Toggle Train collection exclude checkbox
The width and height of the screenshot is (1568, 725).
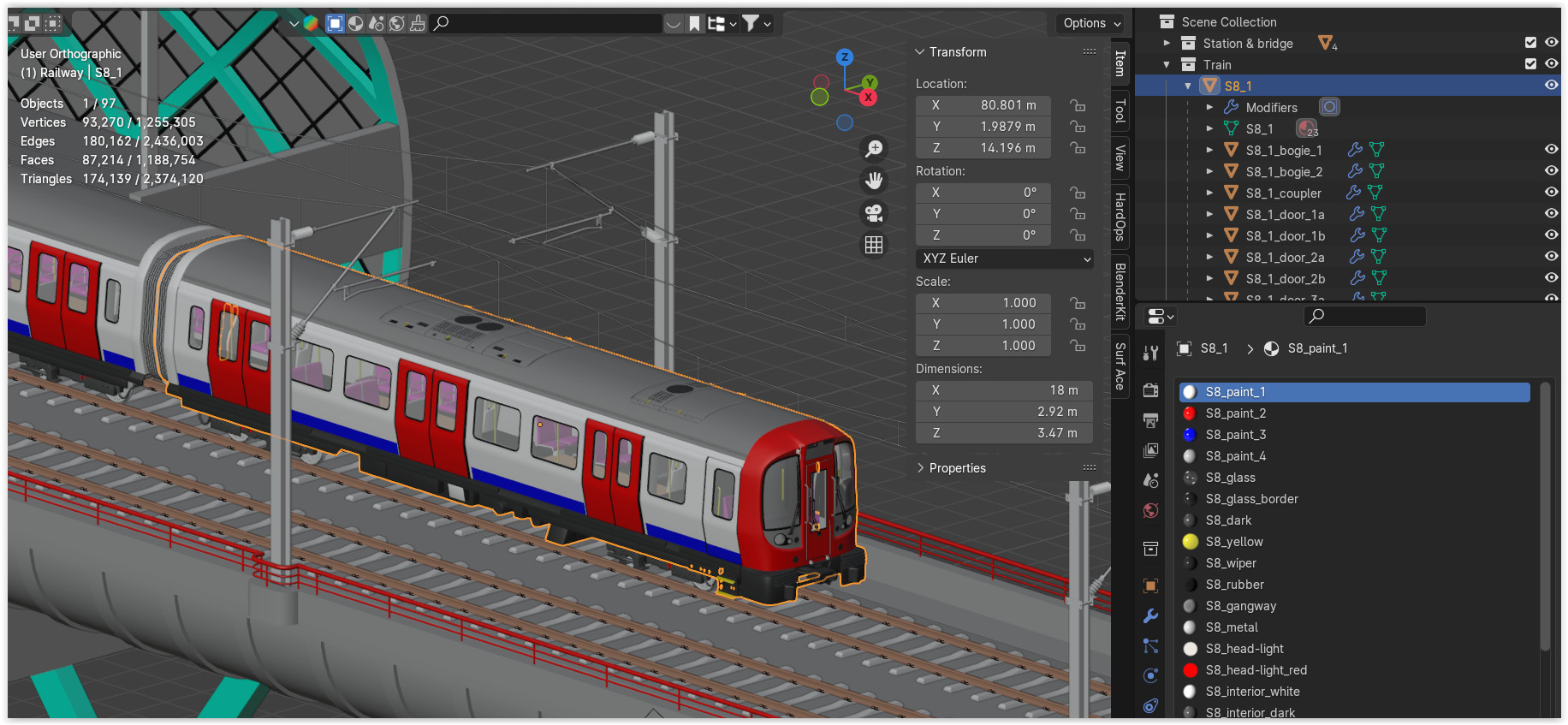1530,64
